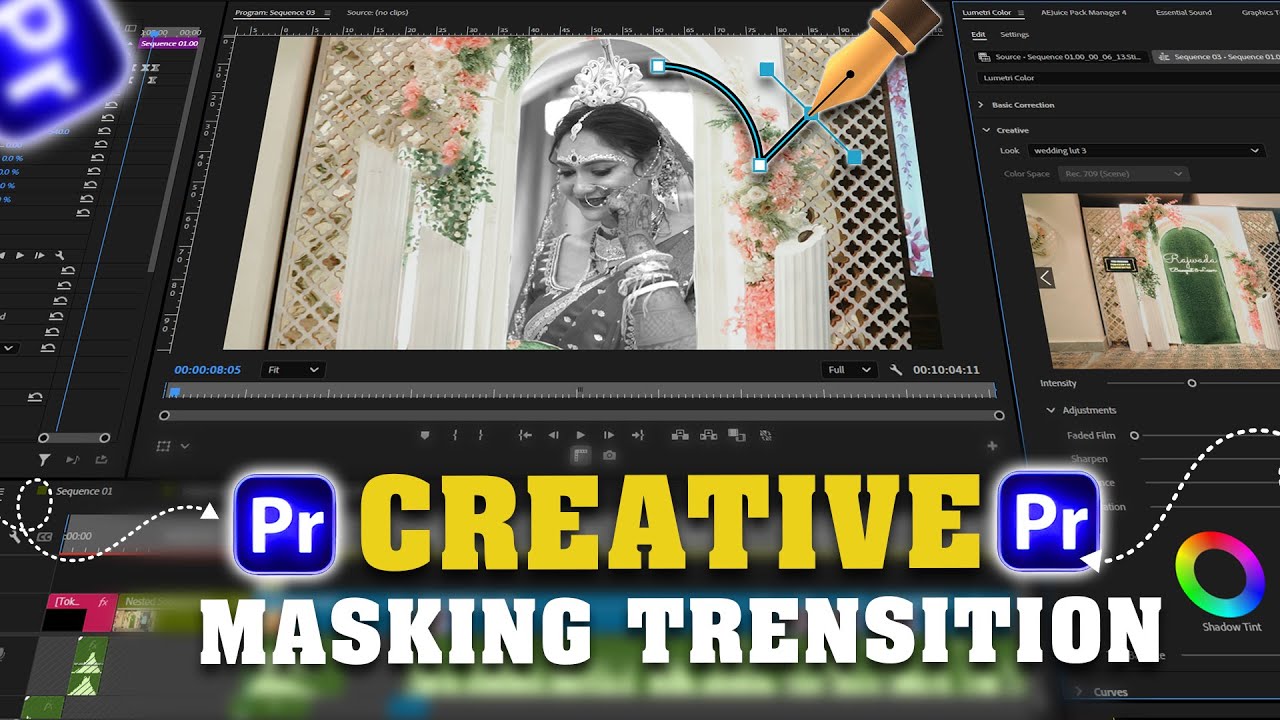Image resolution: width=1280 pixels, height=720 pixels.
Task: Open the Color Space Rec. 709 dropdown
Action: coord(1123,174)
